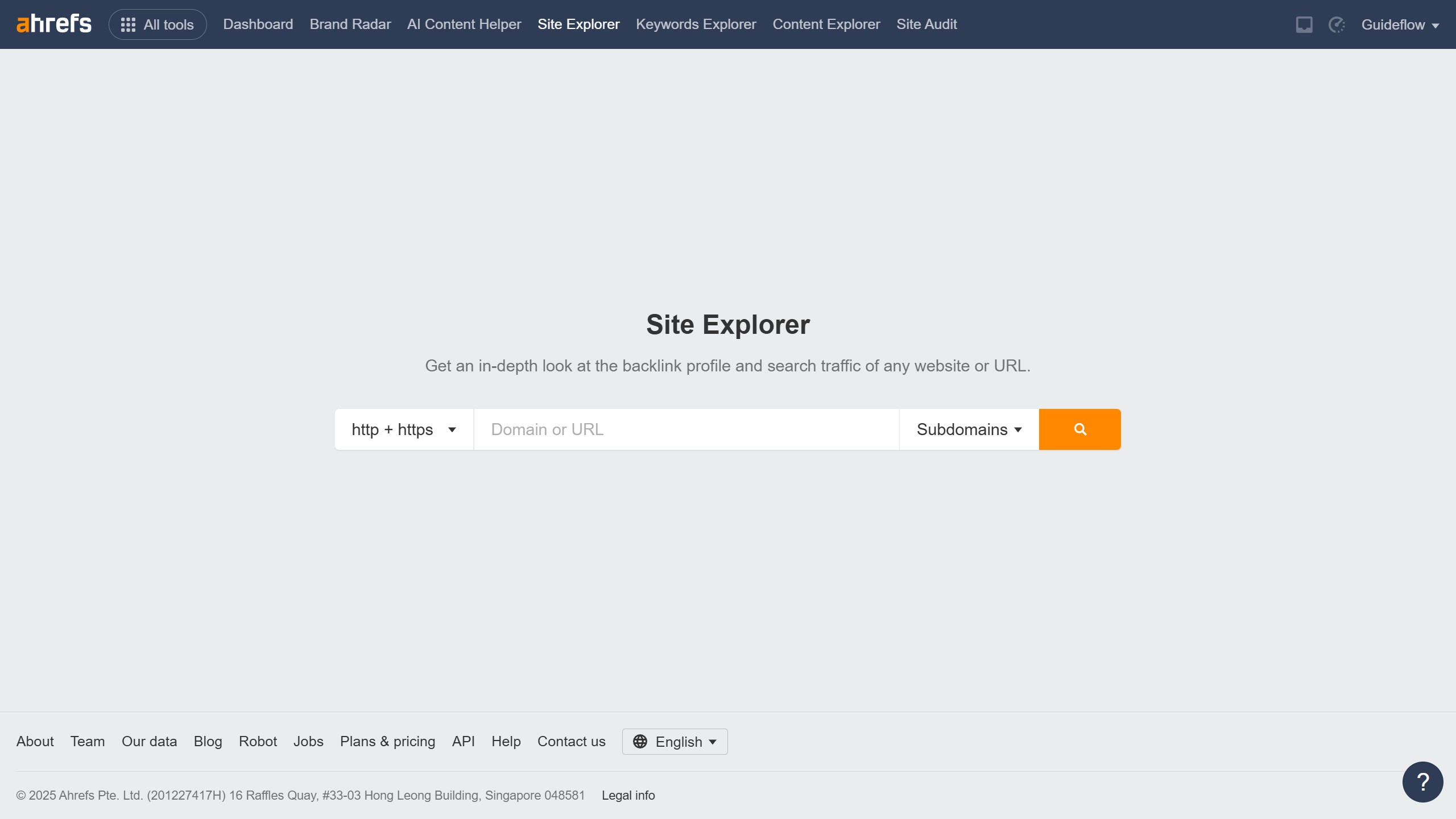Open the Subdomains mode dropdown
This screenshot has width=1456, height=819.
pyautogui.click(x=969, y=429)
